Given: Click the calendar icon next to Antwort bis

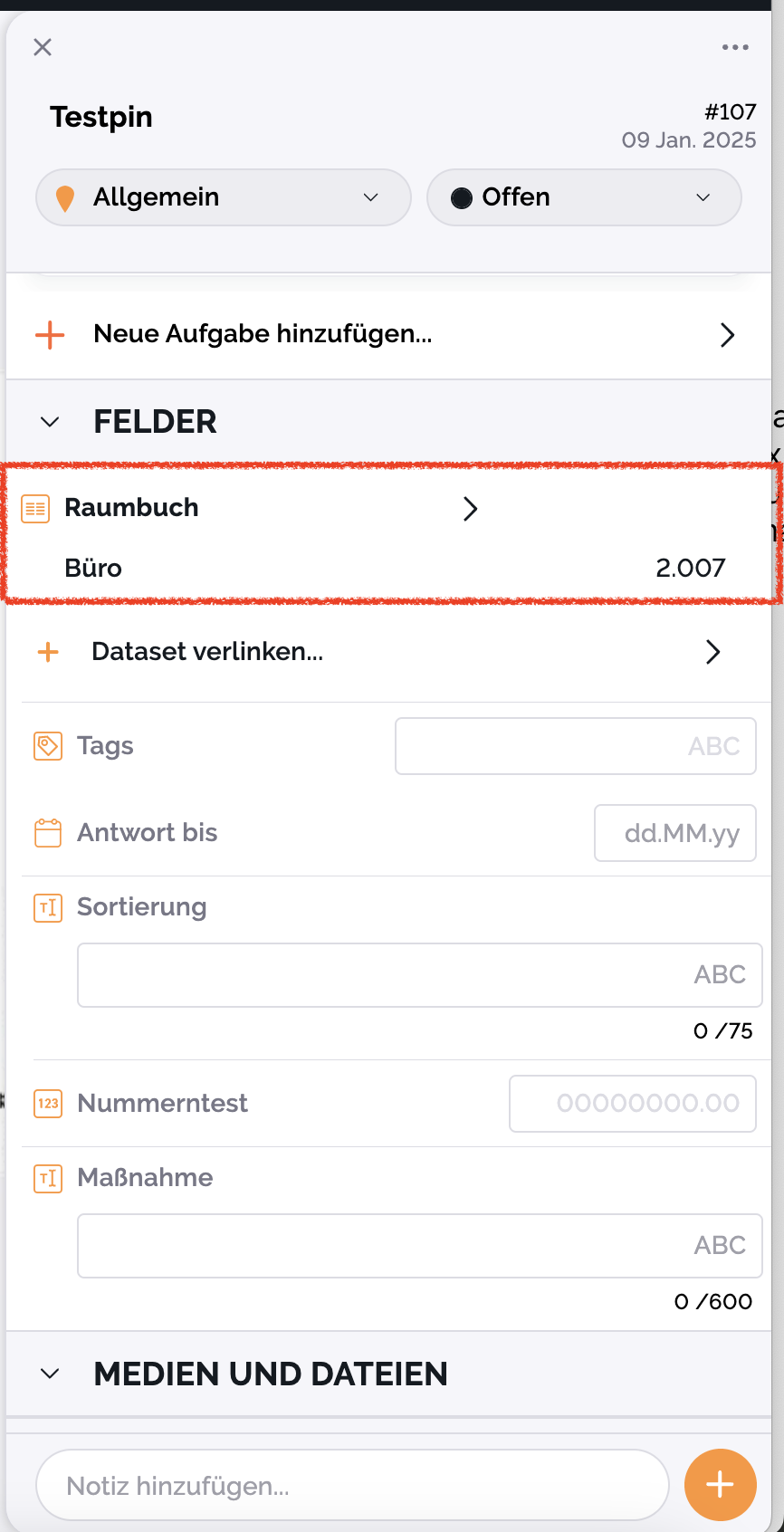Looking at the screenshot, I should [x=48, y=833].
